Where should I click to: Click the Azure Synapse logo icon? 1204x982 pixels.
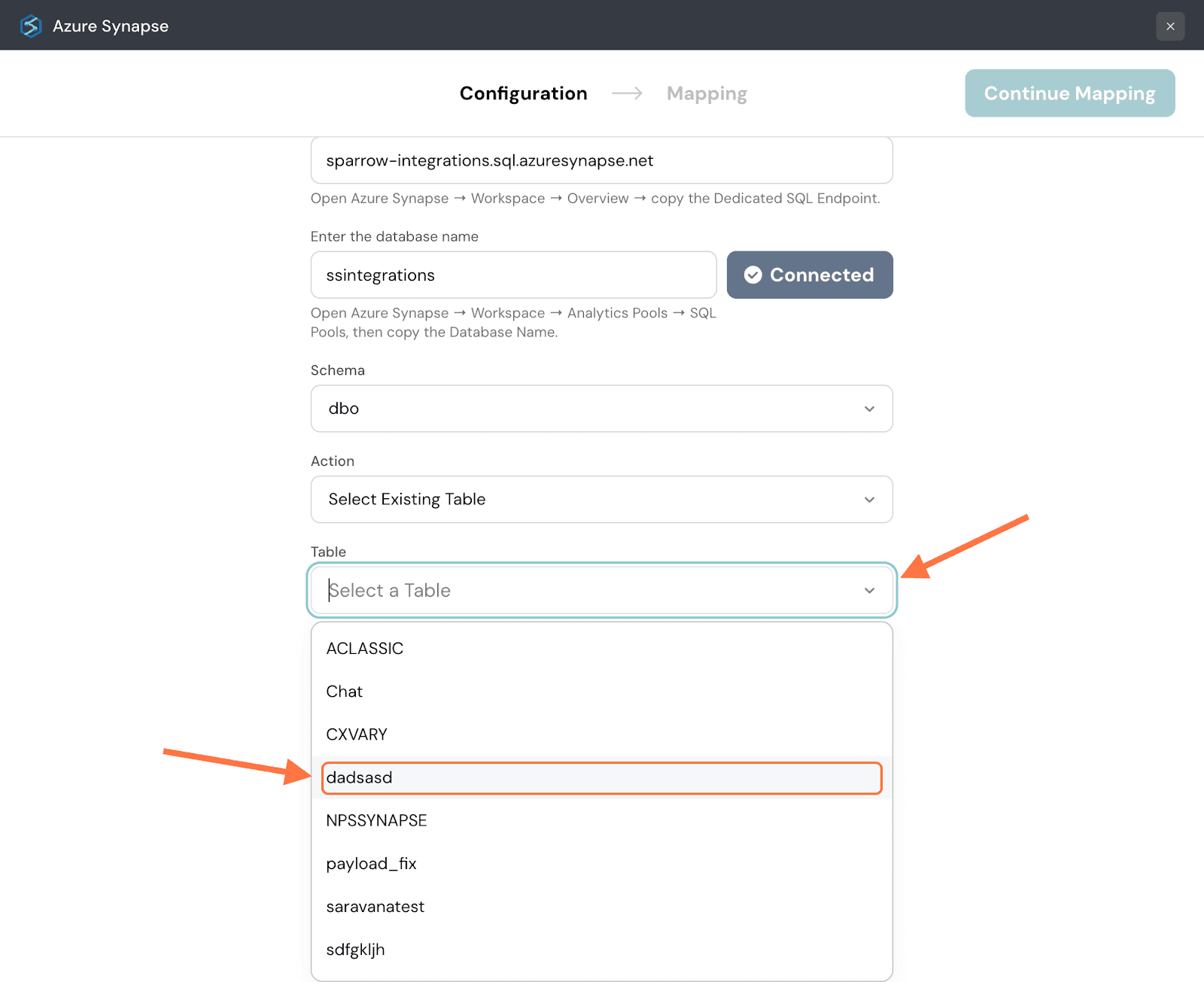coord(31,26)
